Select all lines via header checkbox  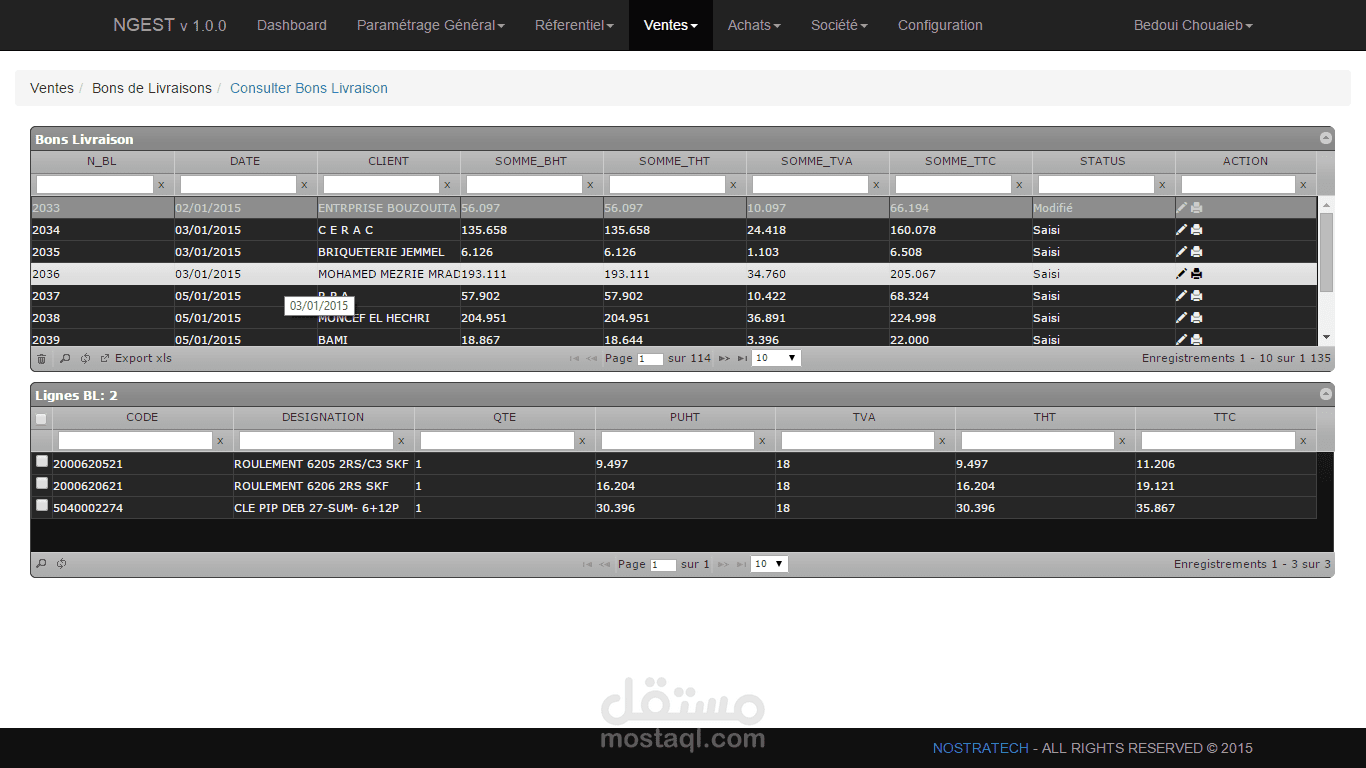41,419
